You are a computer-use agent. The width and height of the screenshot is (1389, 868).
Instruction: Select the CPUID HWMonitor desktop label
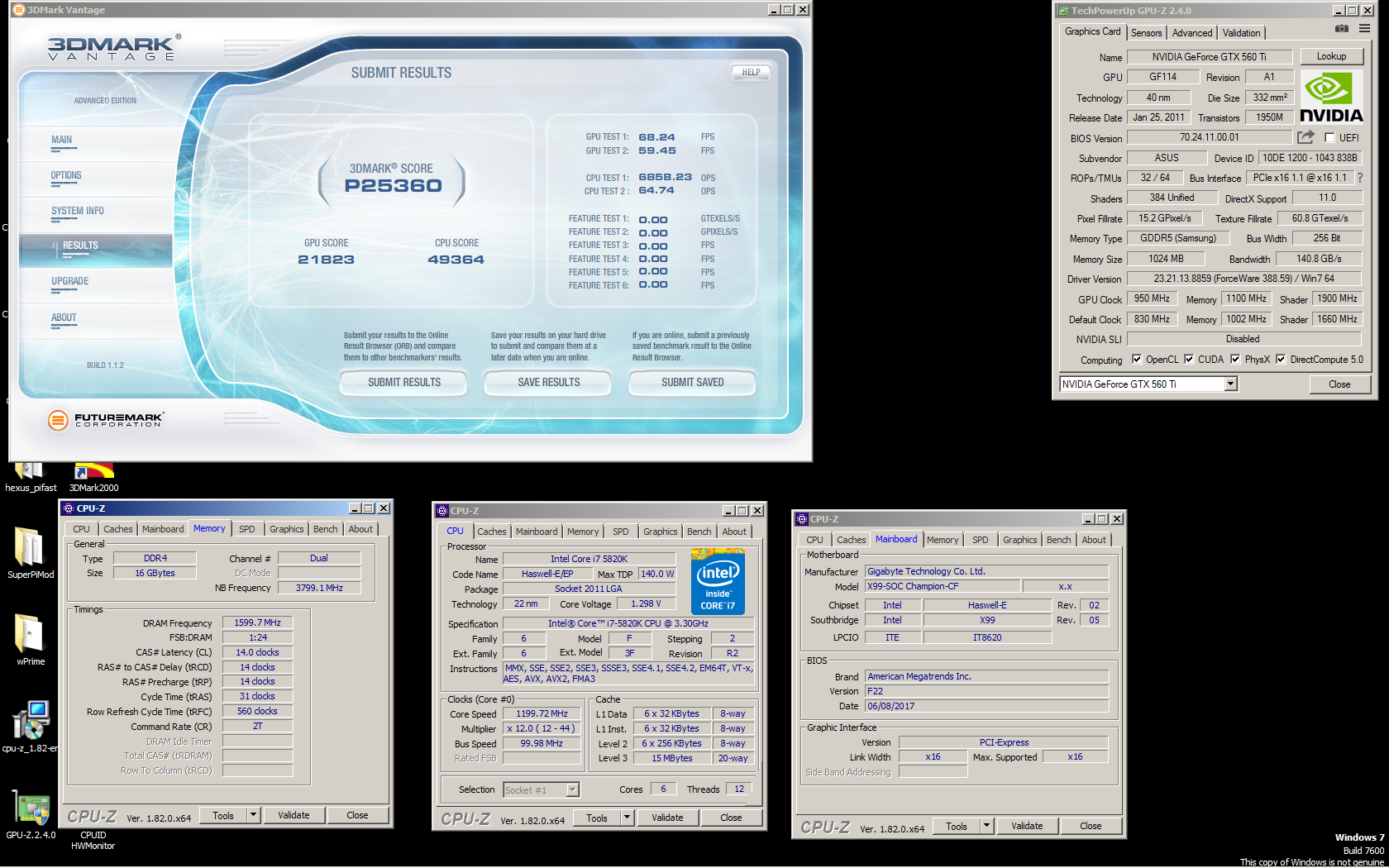(x=93, y=841)
